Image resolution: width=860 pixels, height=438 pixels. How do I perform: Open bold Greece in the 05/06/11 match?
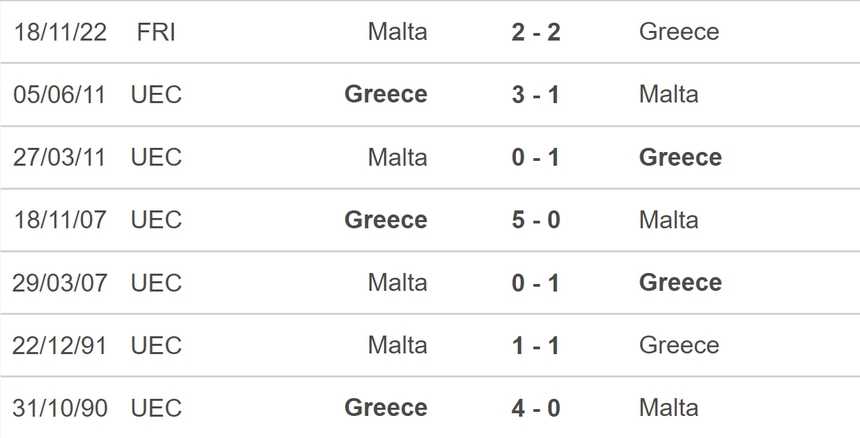385,95
